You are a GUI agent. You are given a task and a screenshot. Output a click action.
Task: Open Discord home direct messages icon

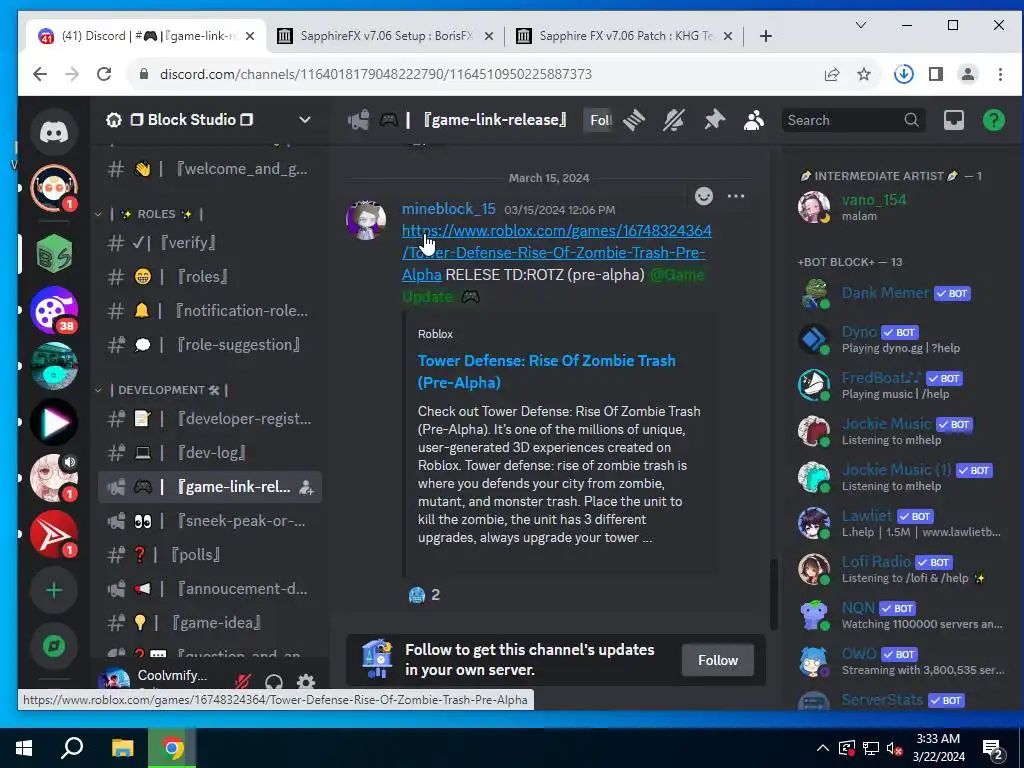54,133
